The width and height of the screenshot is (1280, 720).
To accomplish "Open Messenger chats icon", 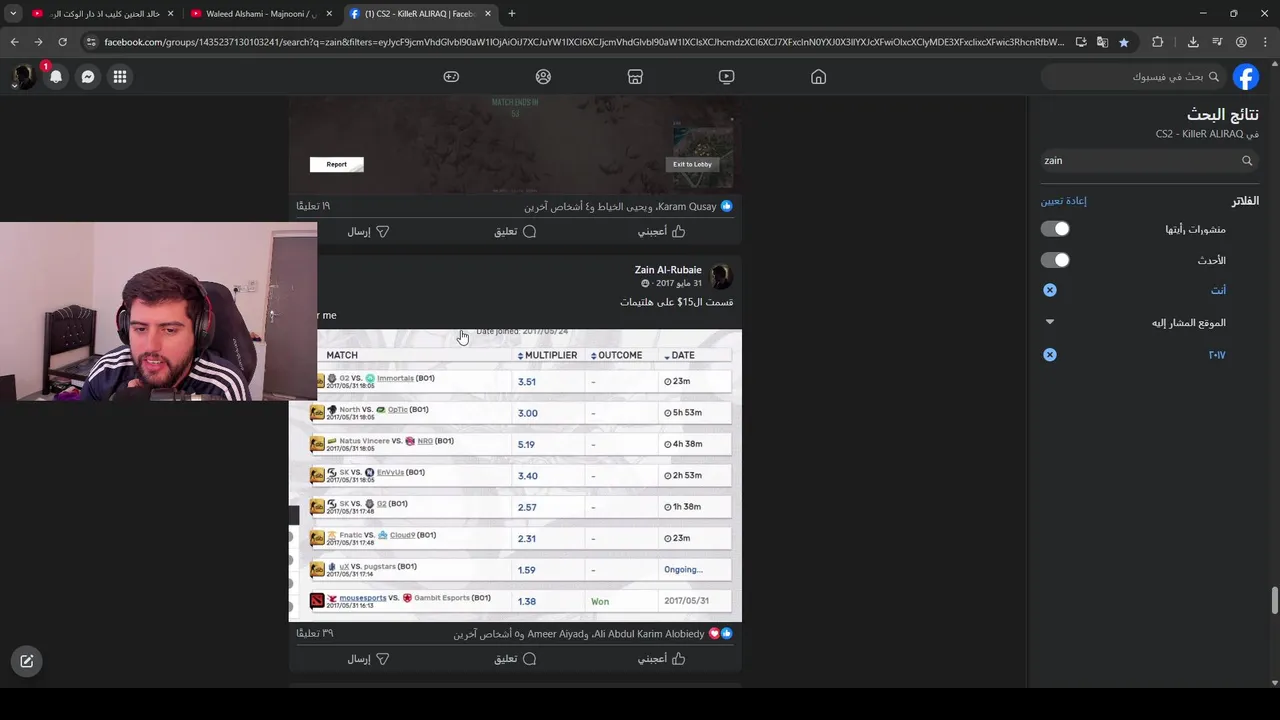I will 88,77.
